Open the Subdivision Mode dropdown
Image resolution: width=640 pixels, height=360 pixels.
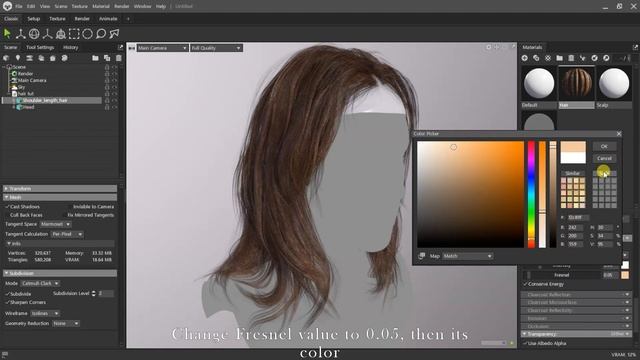[x=40, y=283]
